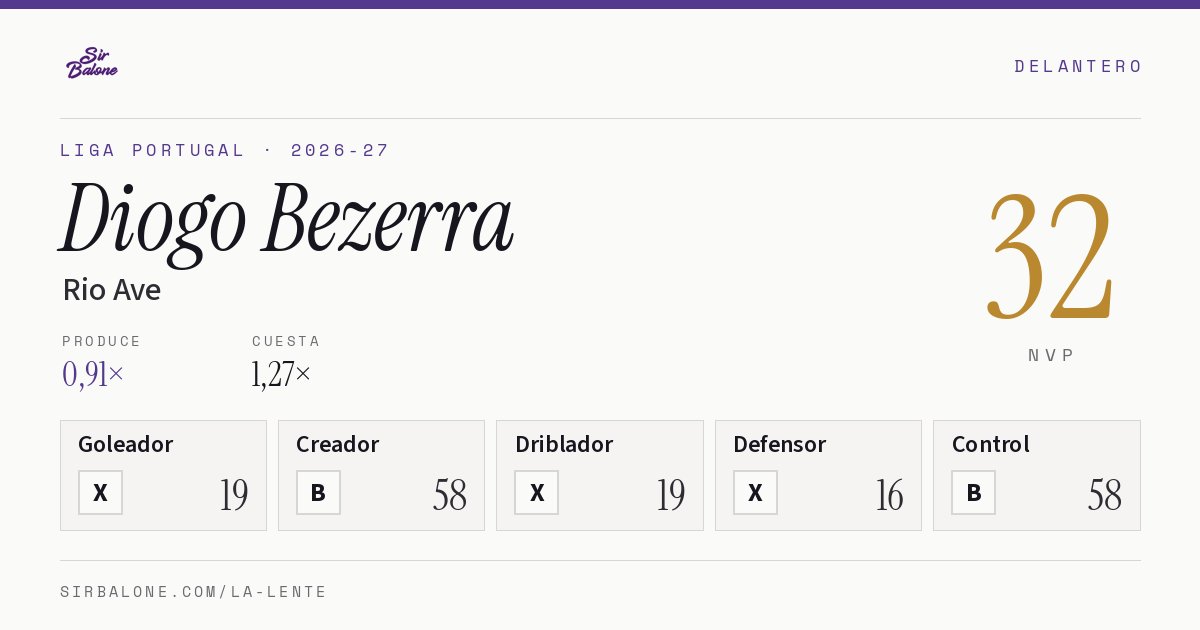Click the DELANTERO position label
This screenshot has width=1200, height=630.
[x=1078, y=66]
